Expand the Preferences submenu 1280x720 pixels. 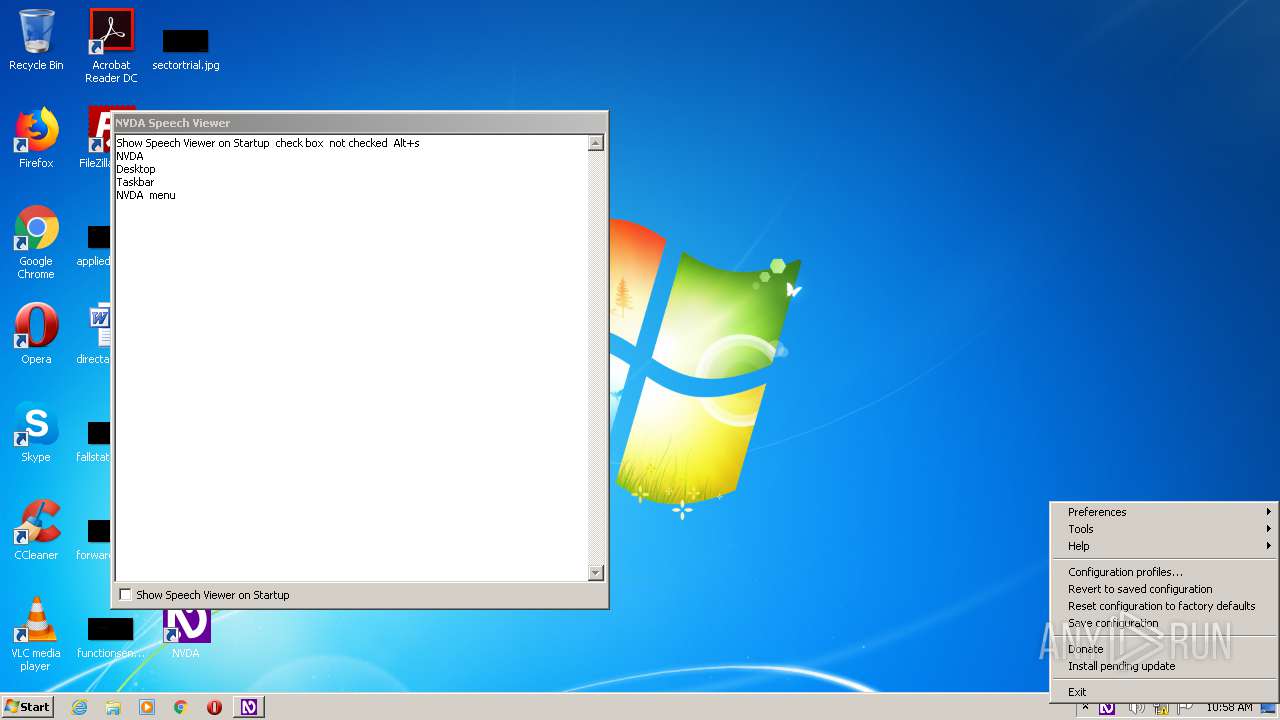[1164, 512]
